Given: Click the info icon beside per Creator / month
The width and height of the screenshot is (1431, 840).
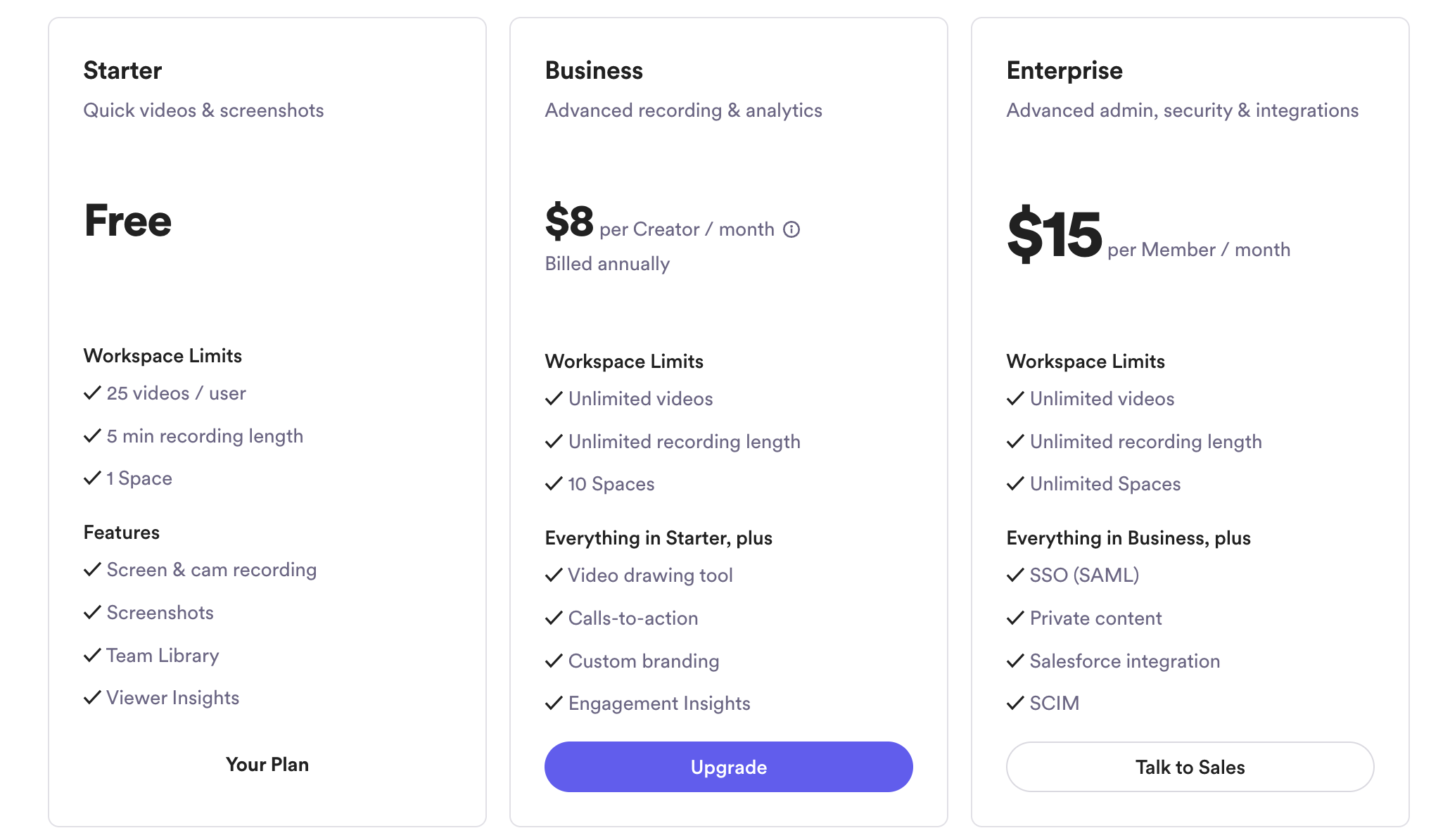Looking at the screenshot, I should (x=791, y=229).
